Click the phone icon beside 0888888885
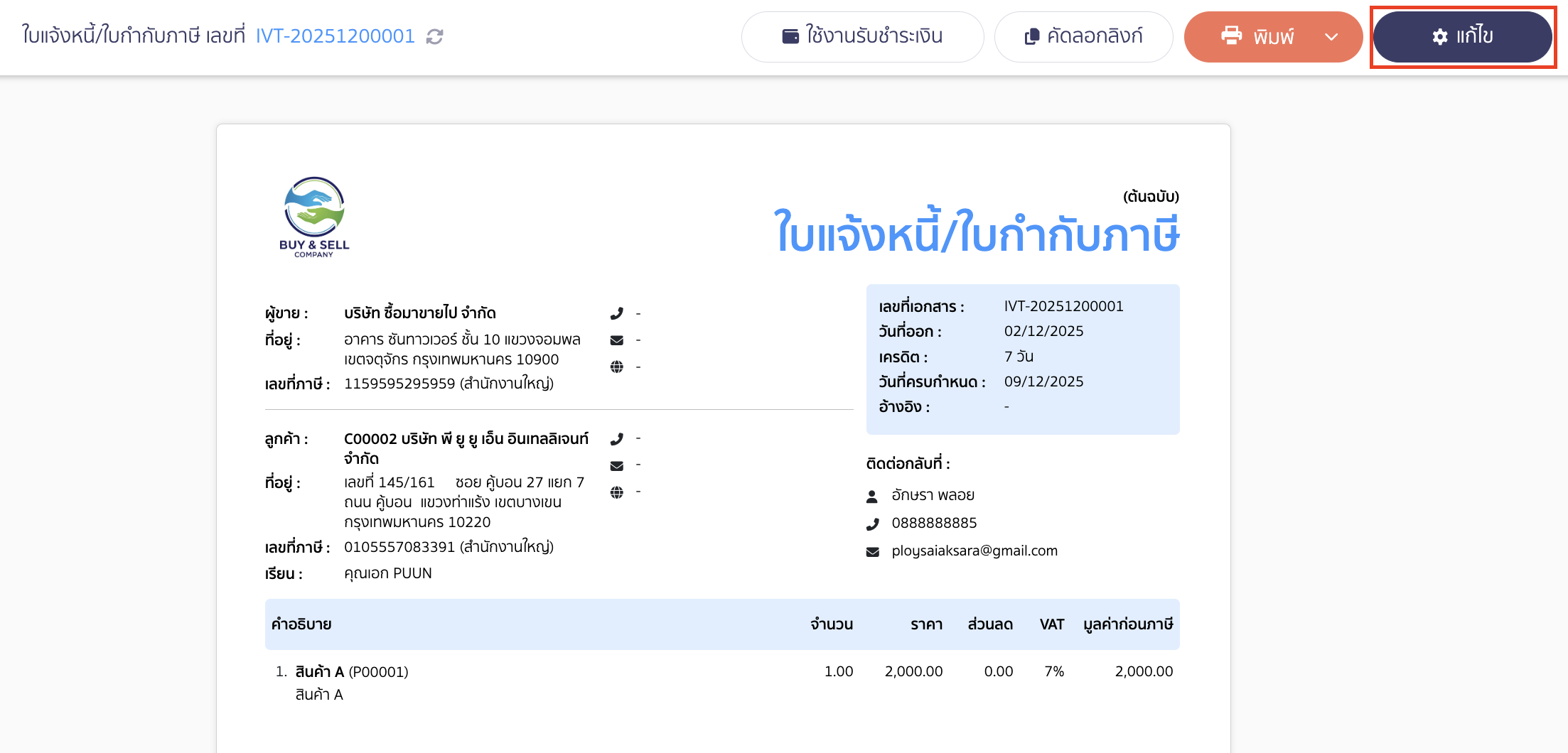The width and height of the screenshot is (1568, 753). [872, 524]
